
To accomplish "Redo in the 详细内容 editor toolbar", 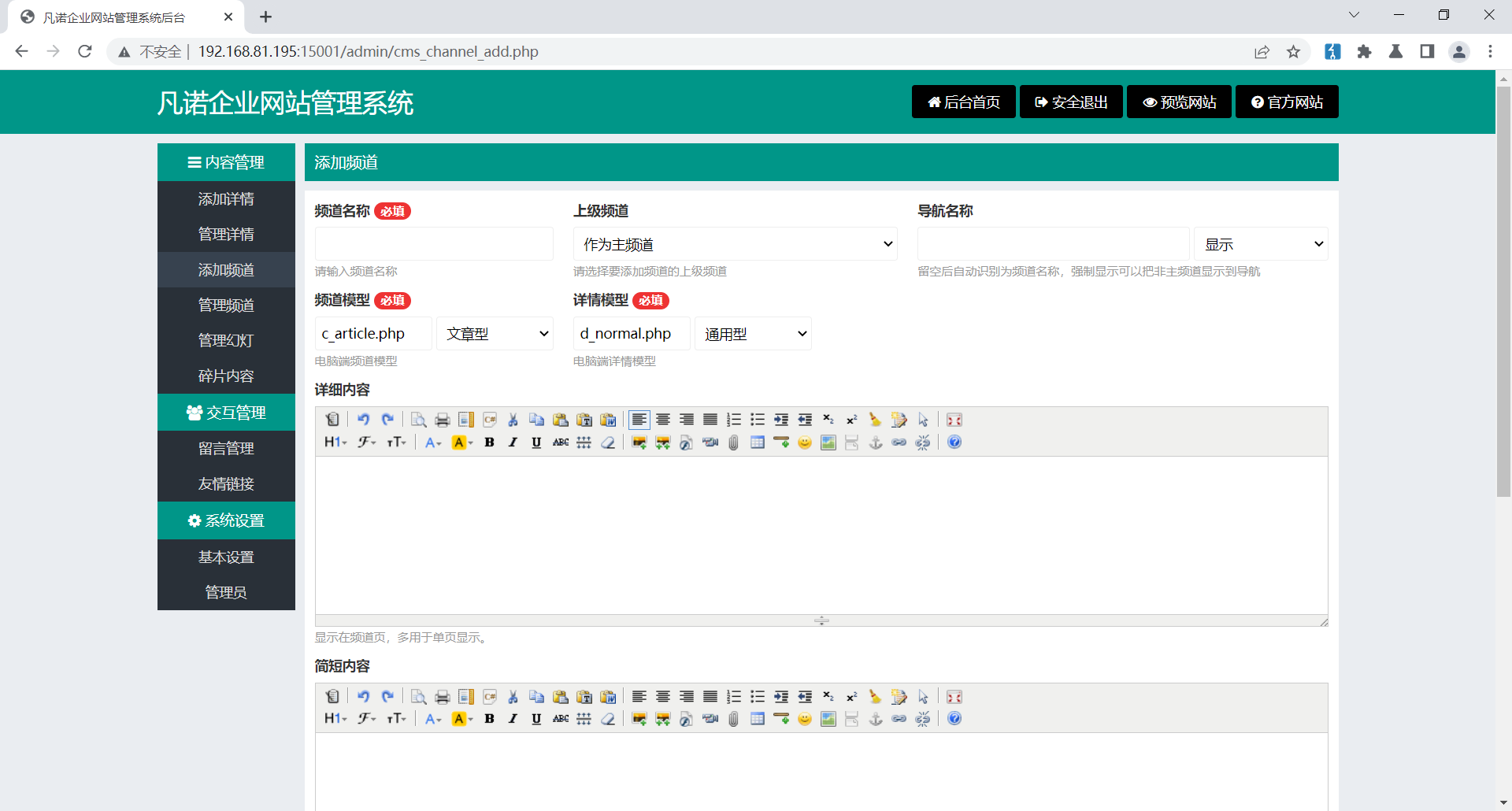I will (x=387, y=420).
